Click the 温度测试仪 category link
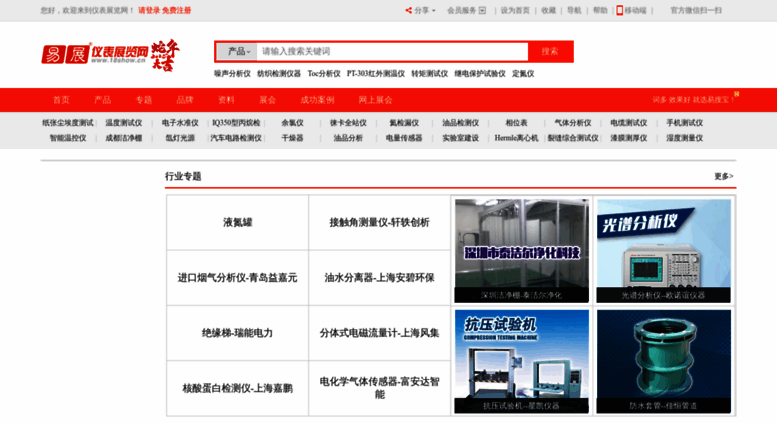 [x=124, y=123]
